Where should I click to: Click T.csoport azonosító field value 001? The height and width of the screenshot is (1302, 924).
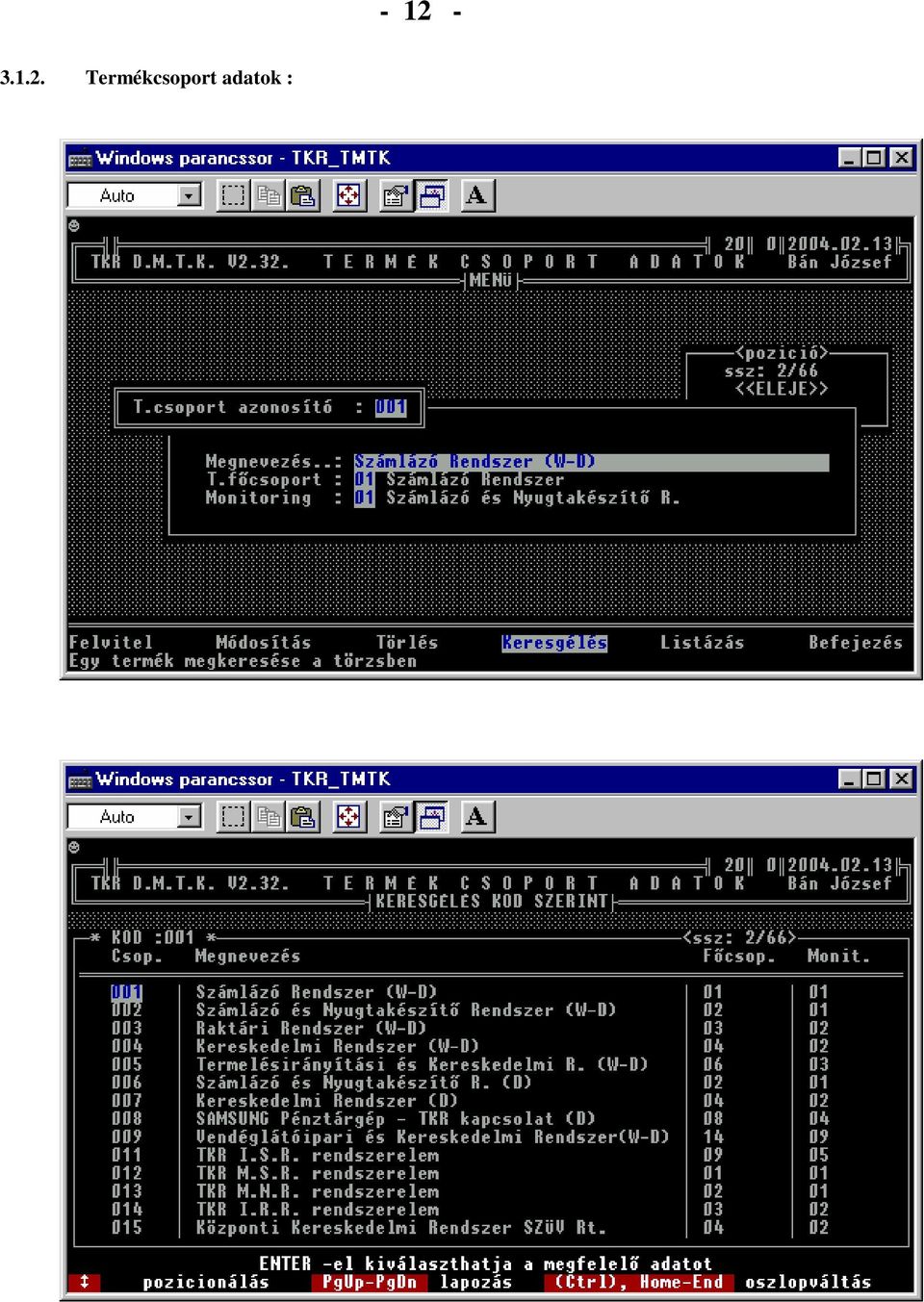pos(391,407)
